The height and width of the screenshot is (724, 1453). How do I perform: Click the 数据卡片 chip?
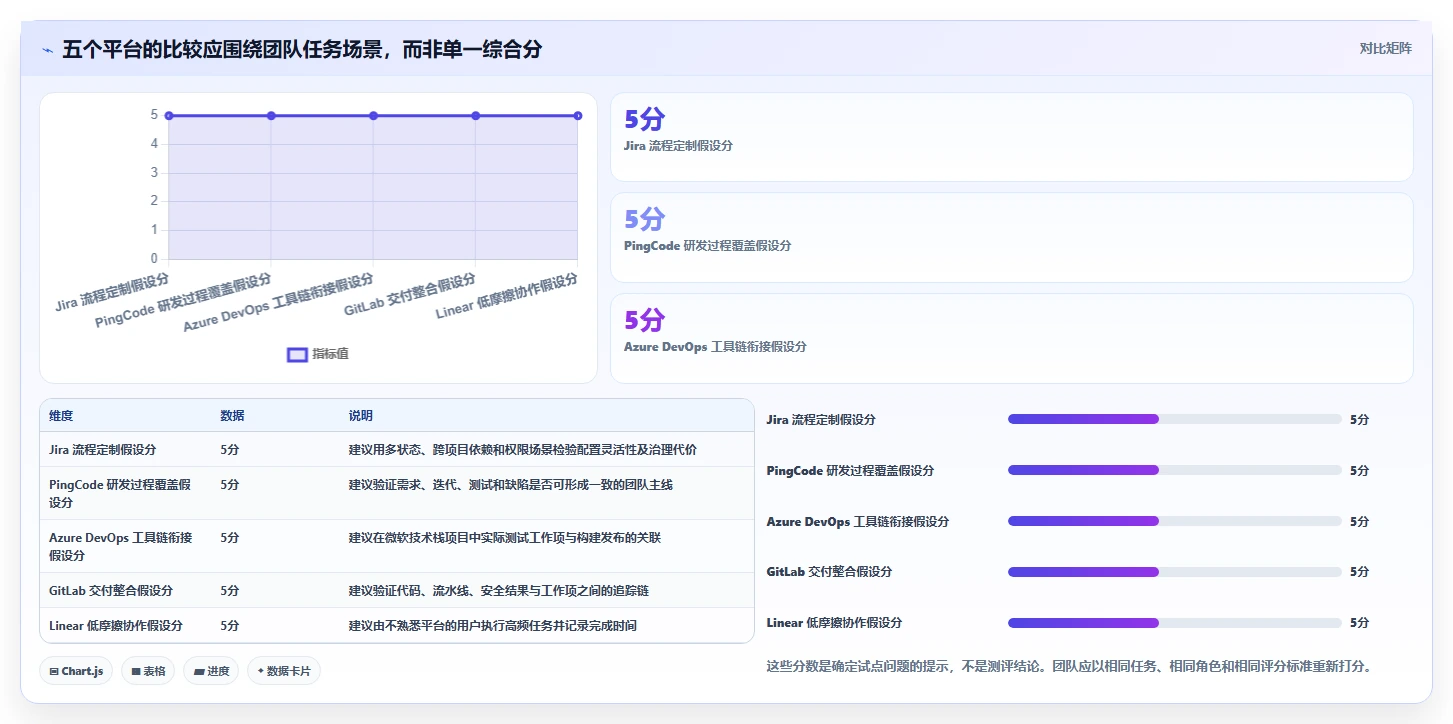[284, 671]
